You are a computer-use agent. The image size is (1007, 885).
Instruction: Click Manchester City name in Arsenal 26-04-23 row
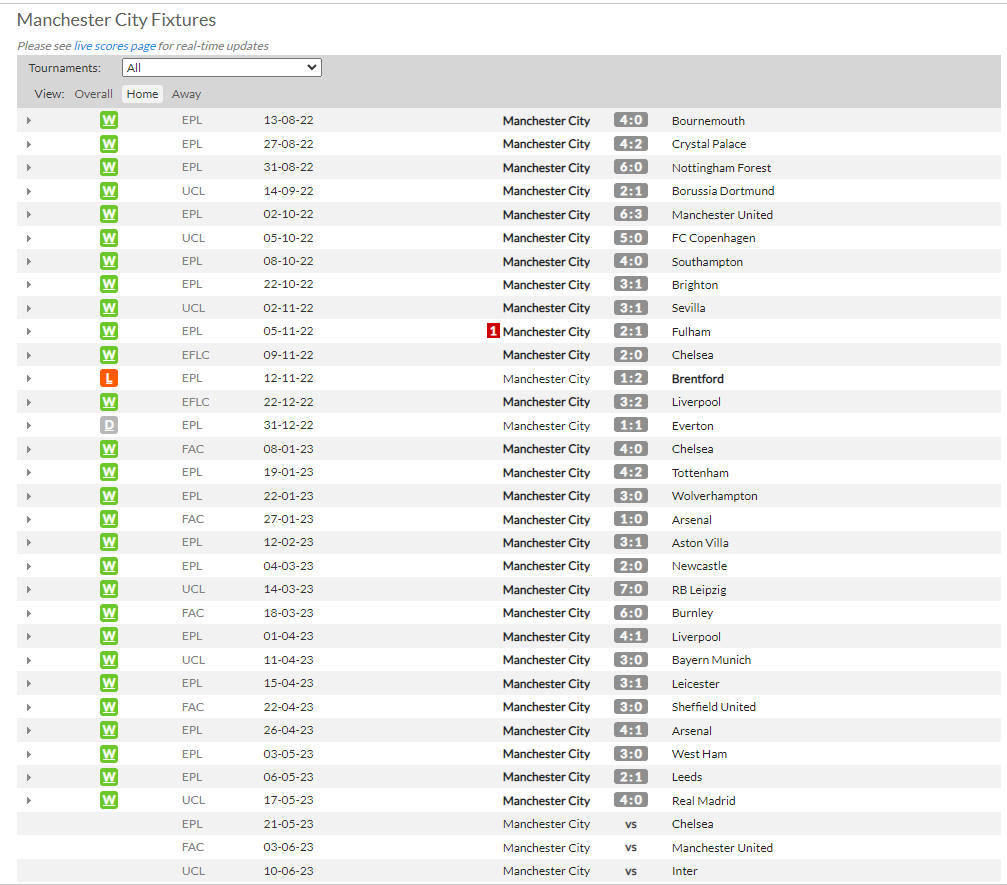click(x=547, y=731)
